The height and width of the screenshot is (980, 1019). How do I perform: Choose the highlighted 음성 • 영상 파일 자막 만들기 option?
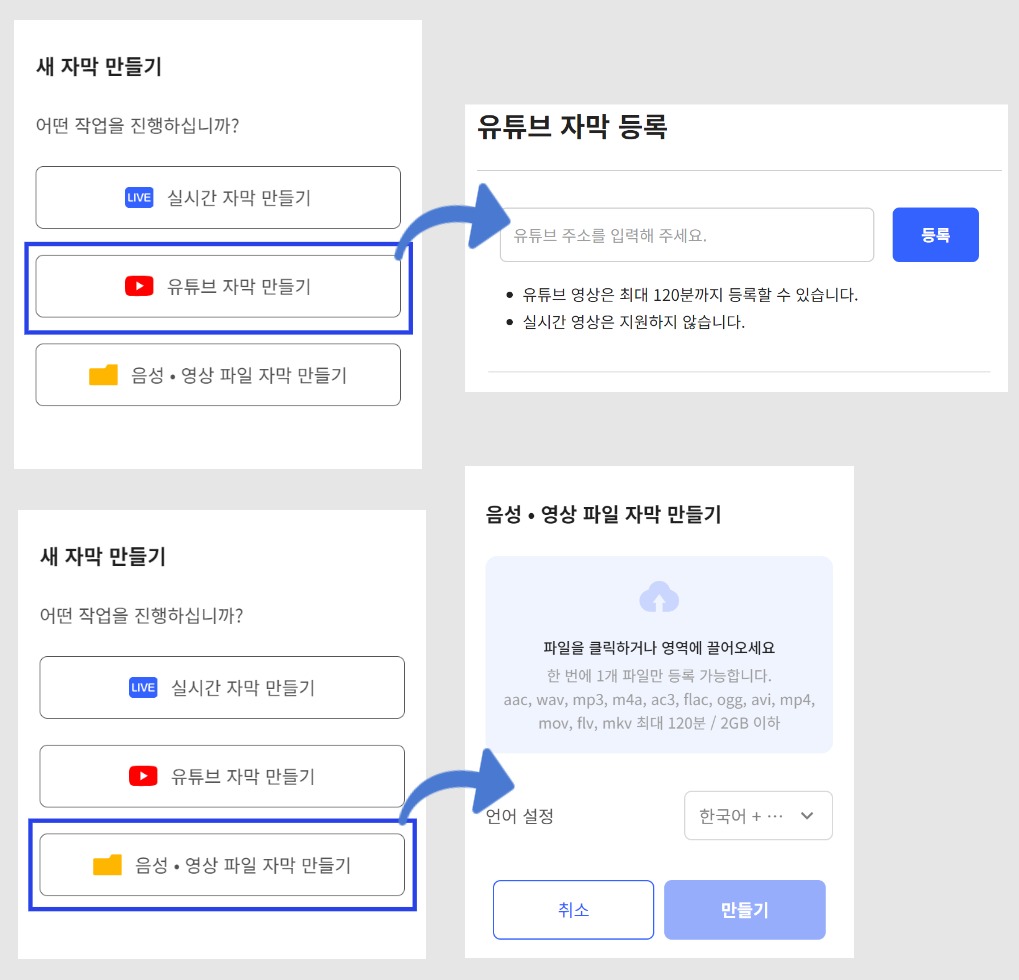pyautogui.click(x=222, y=865)
